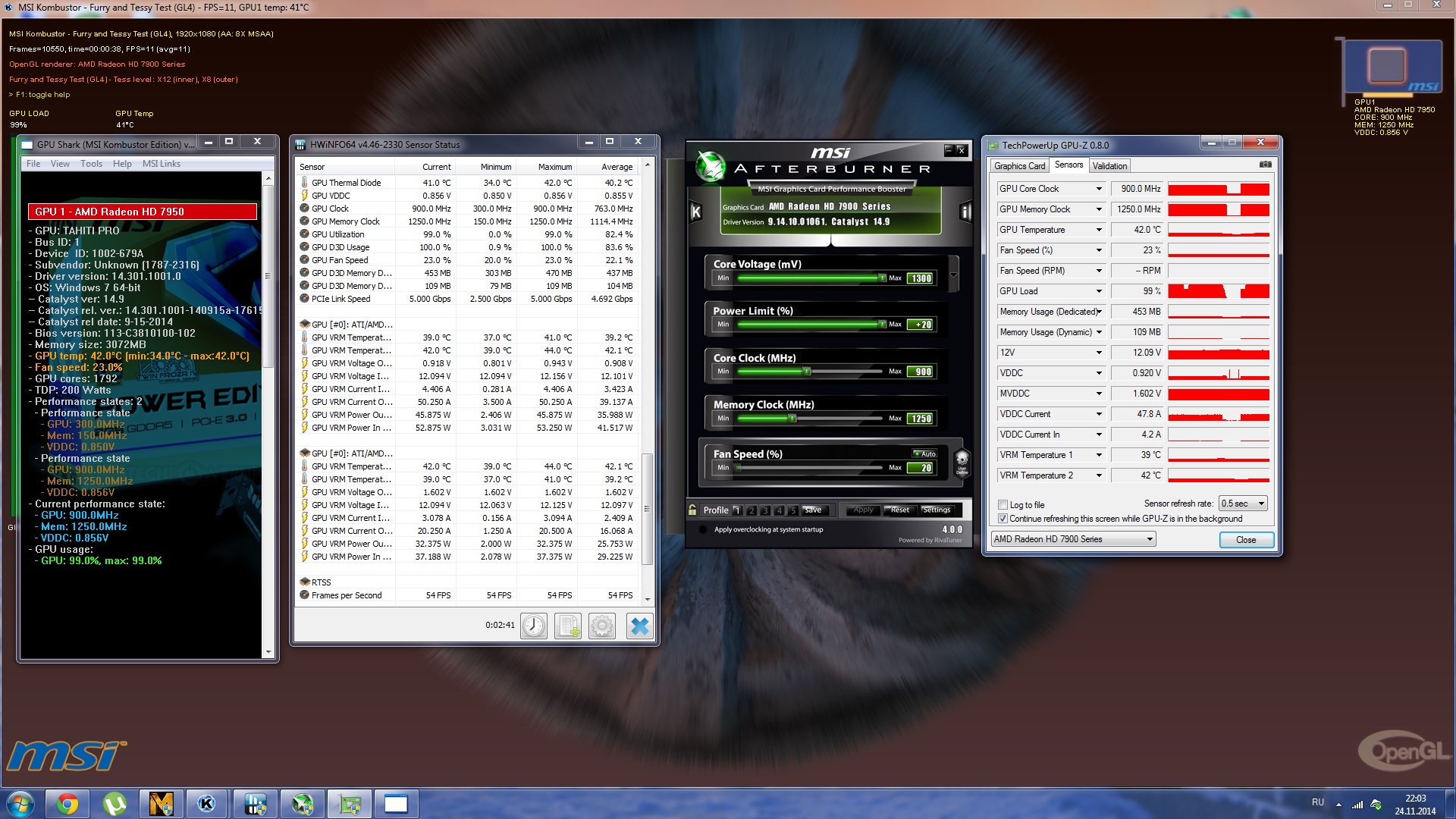Click the HWiNFO reset clock icon
Viewport: 1456px width, 819px height.
533,626
